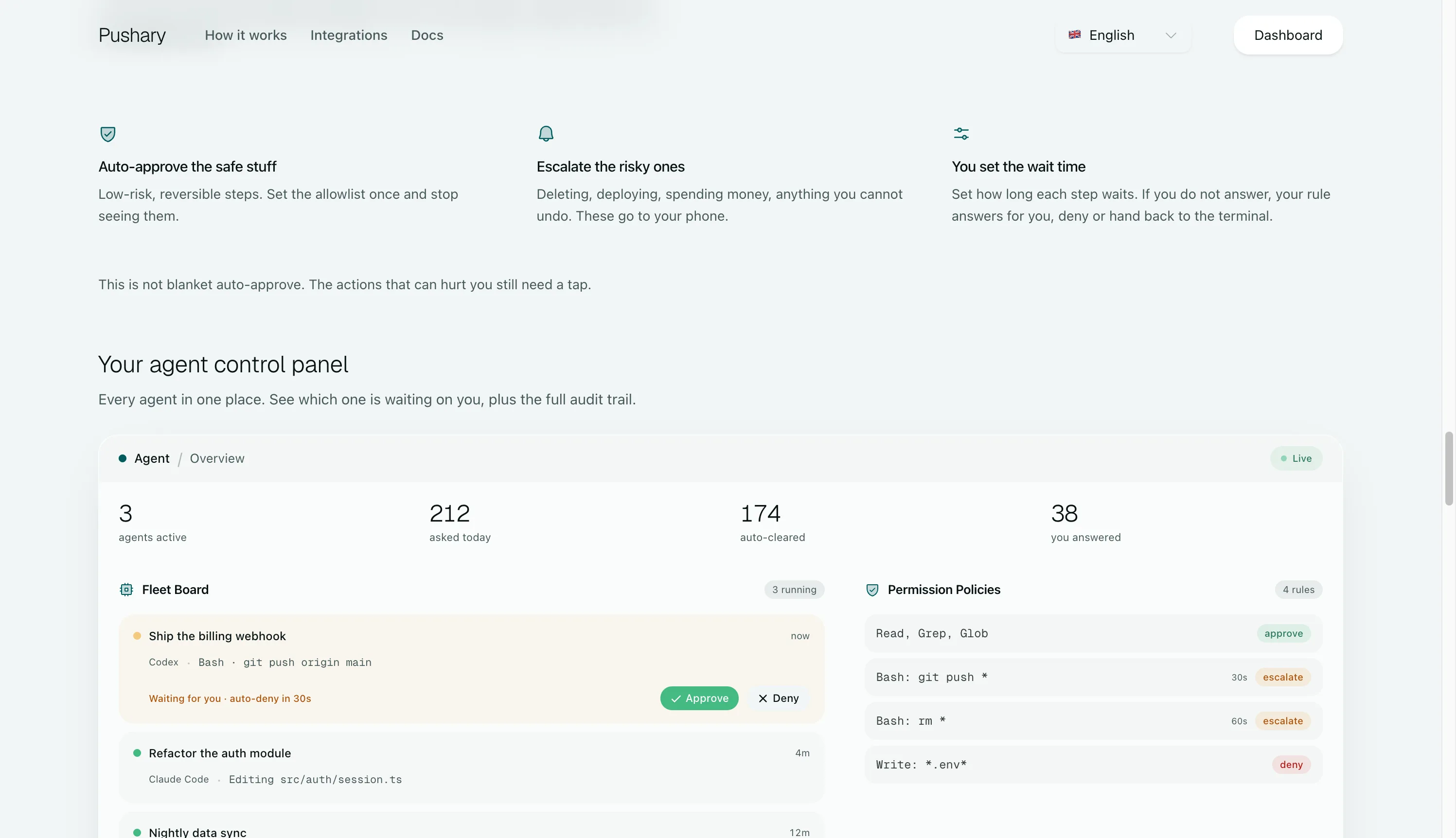Click the 3 running badge on Fleet Board
1456x838 pixels.
[794, 589]
